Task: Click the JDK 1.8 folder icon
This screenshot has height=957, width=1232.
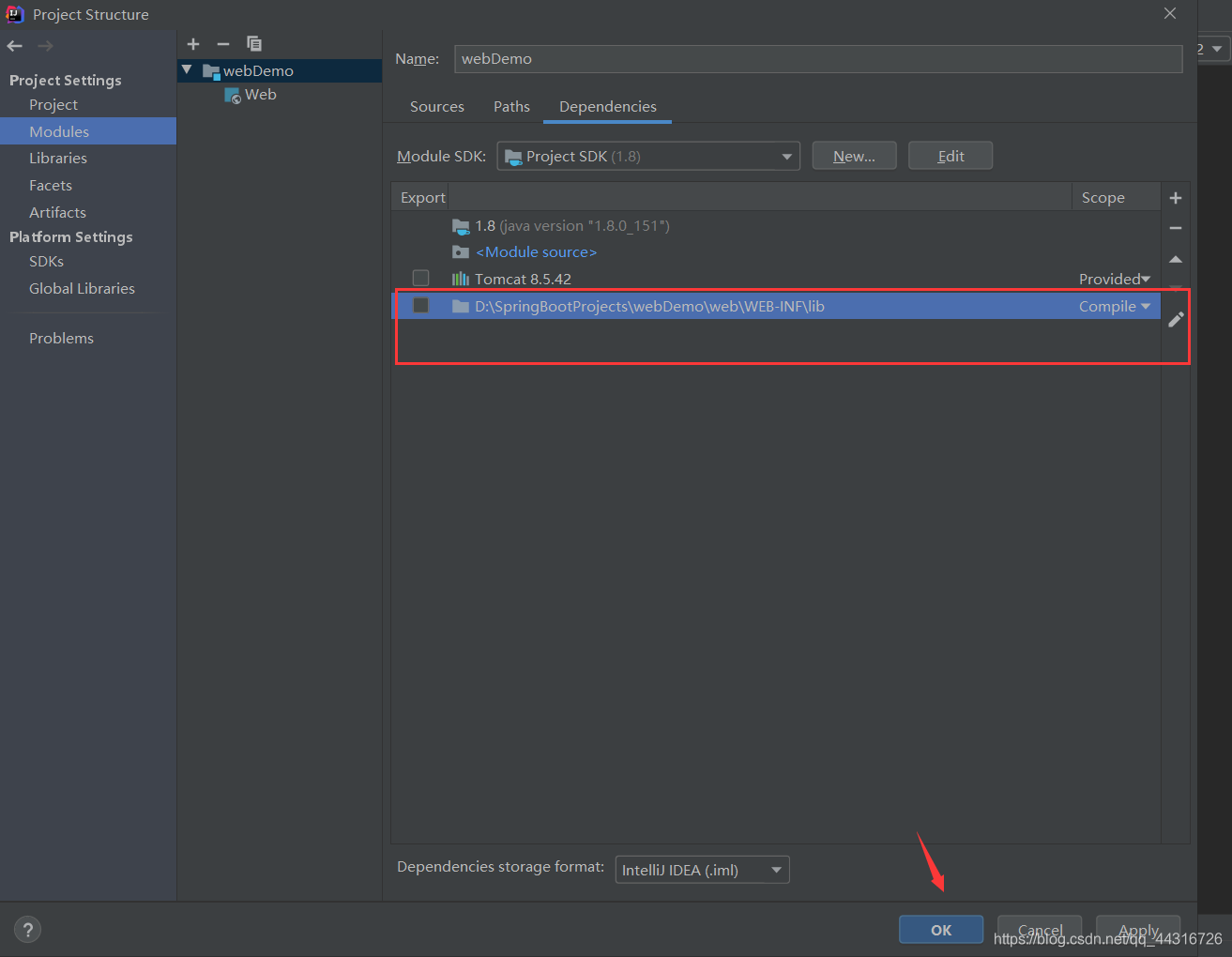Action: pos(460,226)
